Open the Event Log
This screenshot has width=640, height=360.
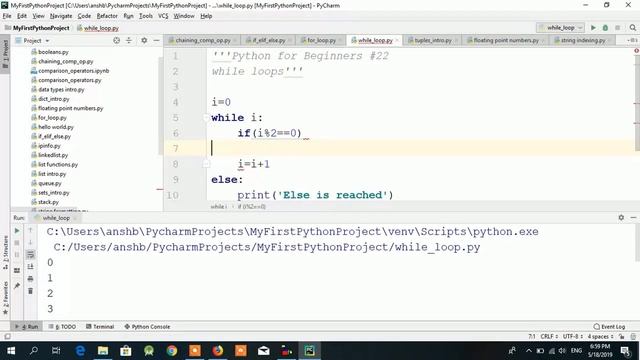(609, 327)
